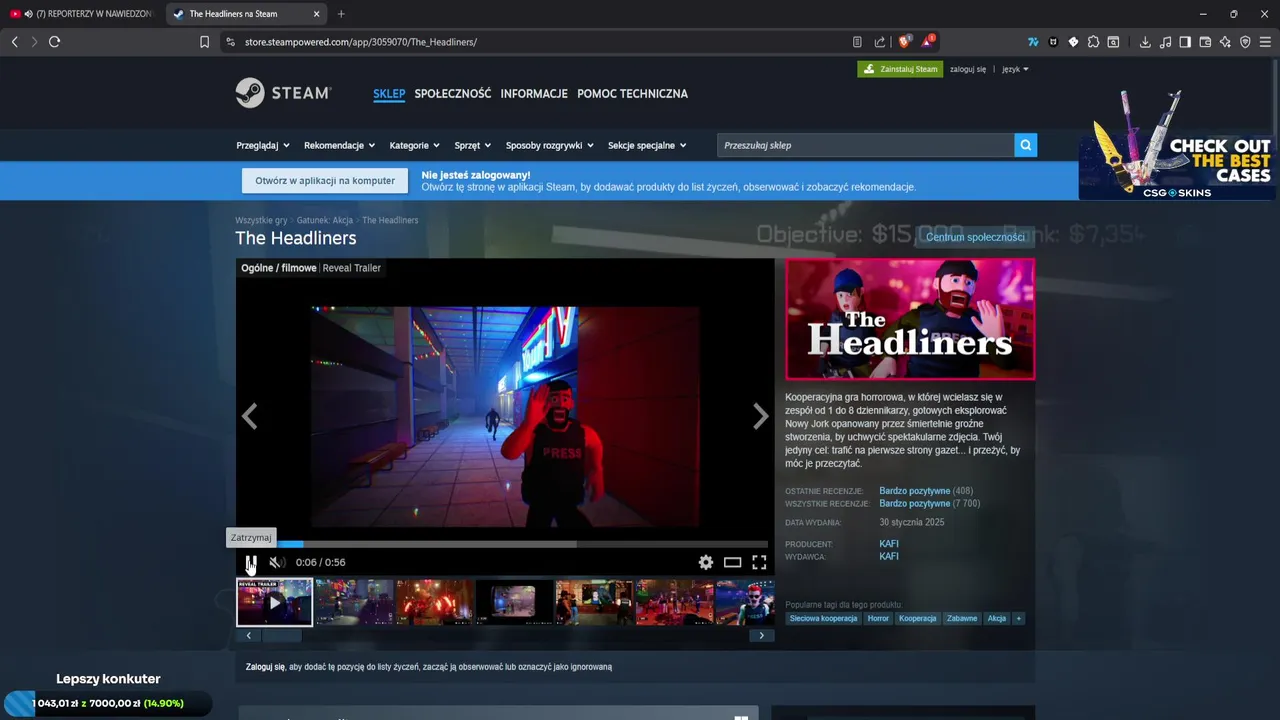Viewport: 1280px width, 720px height.
Task: Select the red-lit creature screenshot thumbnail
Action: [434, 602]
